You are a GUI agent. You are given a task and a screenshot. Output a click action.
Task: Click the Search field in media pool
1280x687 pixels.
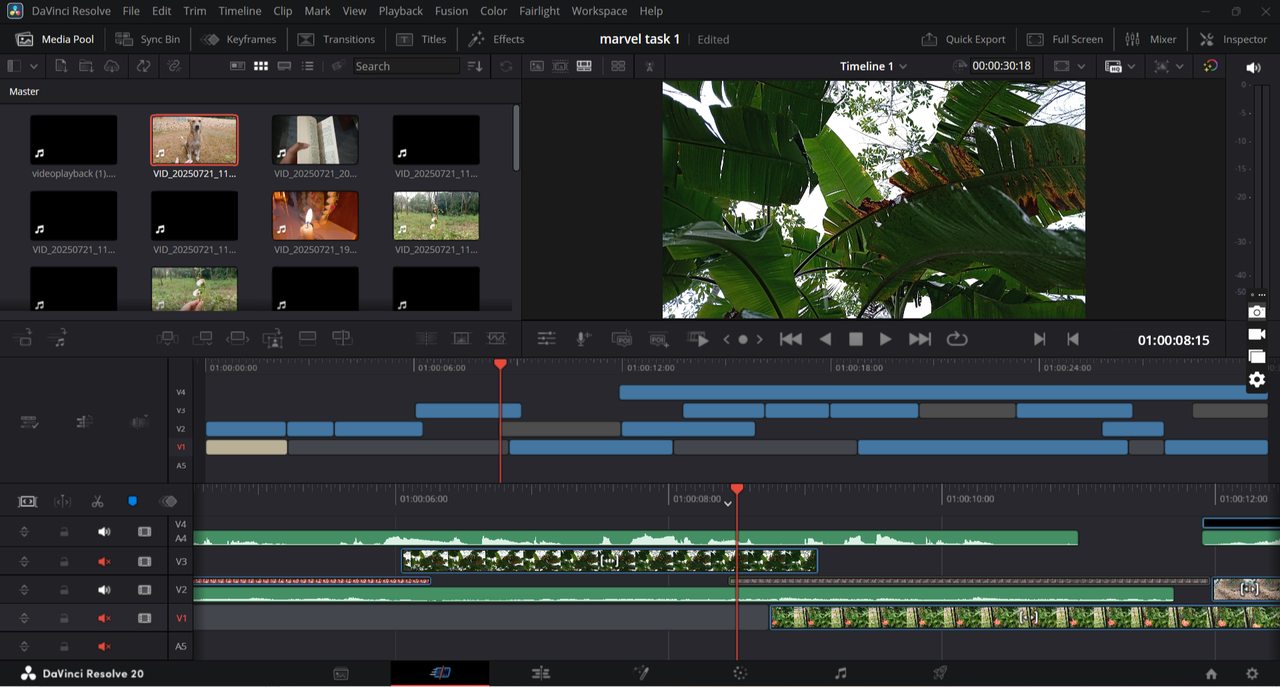[x=405, y=66]
